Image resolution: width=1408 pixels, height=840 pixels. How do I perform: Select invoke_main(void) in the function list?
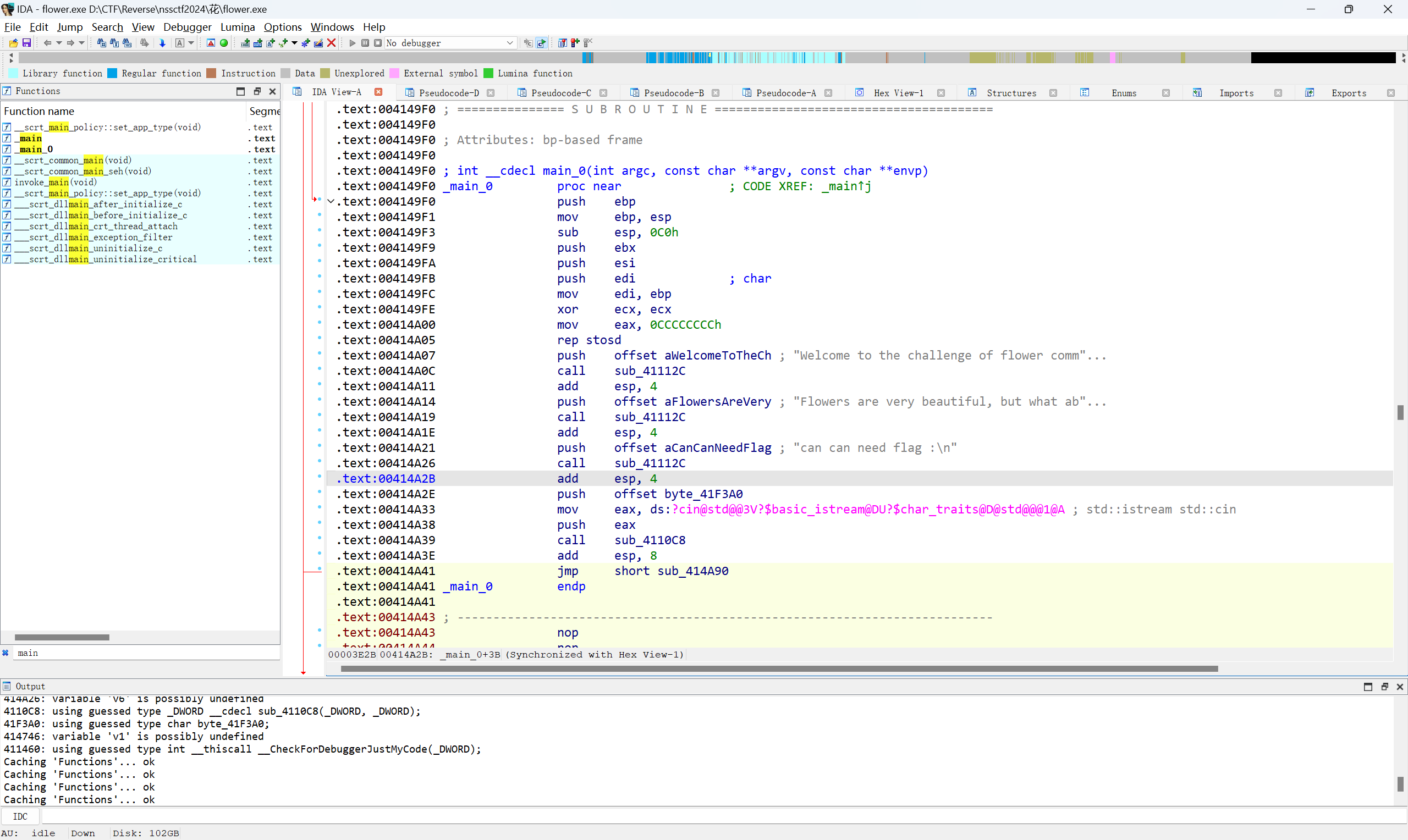(x=140, y=183)
